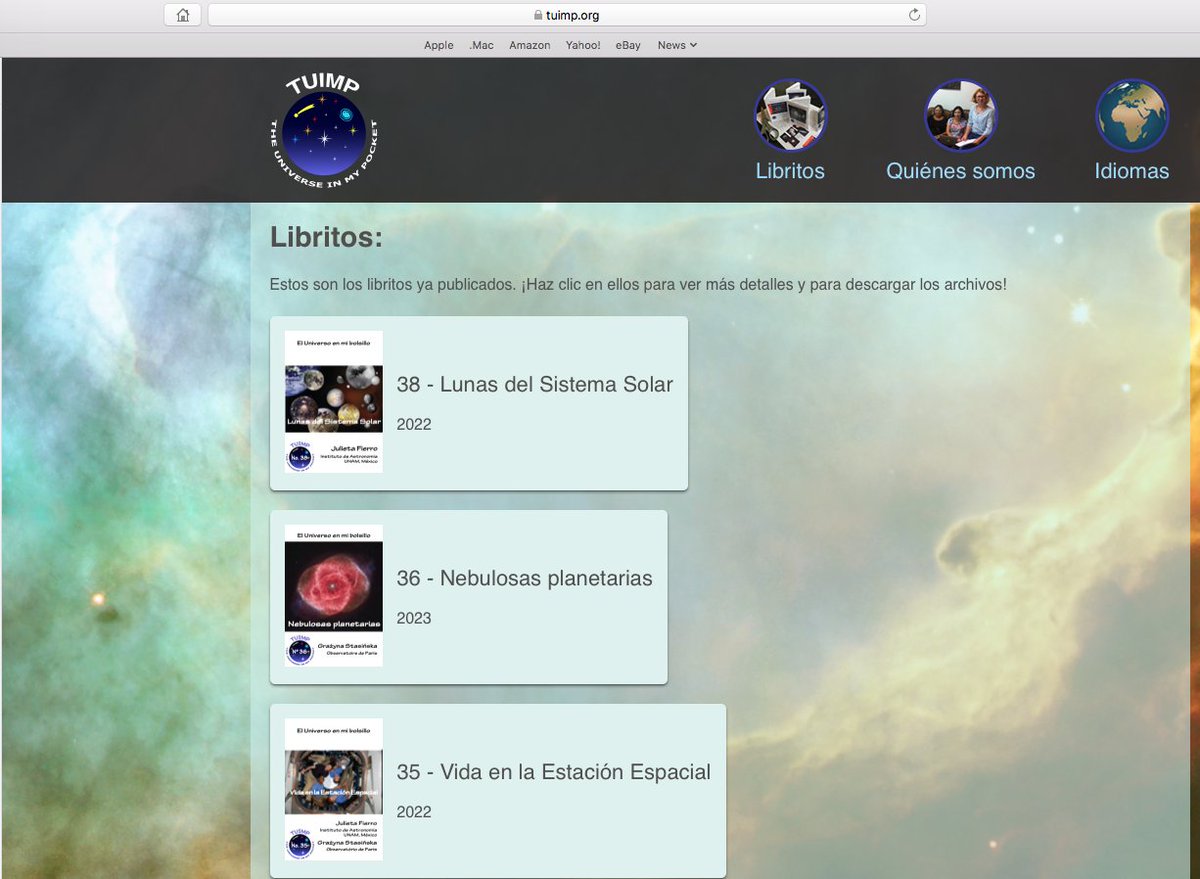Image resolution: width=1200 pixels, height=879 pixels.
Task: Click the 2022 year under Estación Espacial
Action: tap(414, 812)
